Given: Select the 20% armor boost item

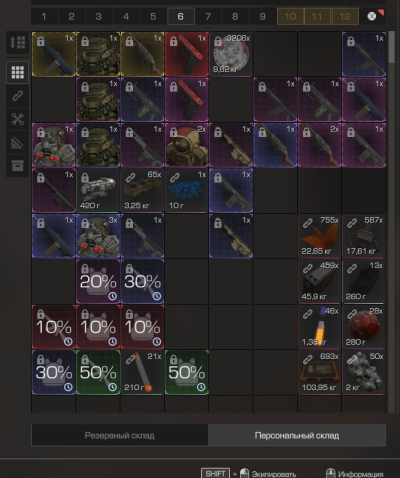Looking at the screenshot, I should (x=98, y=281).
